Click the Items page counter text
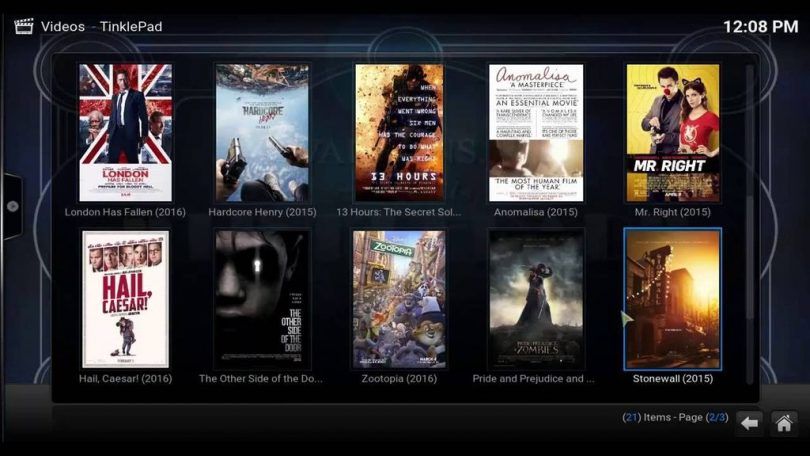 pos(674,417)
